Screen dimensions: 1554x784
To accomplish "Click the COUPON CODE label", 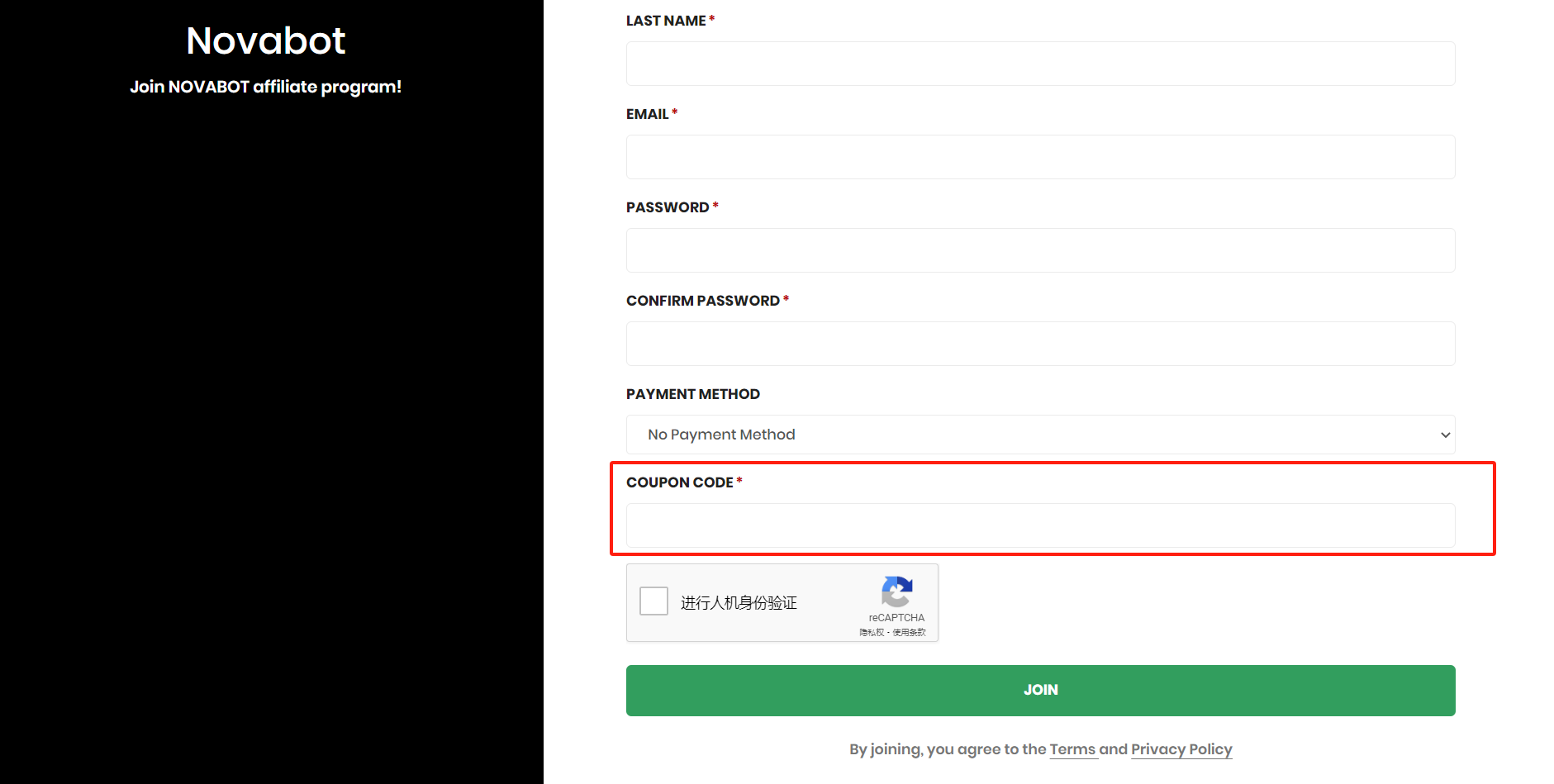I will click(x=679, y=482).
